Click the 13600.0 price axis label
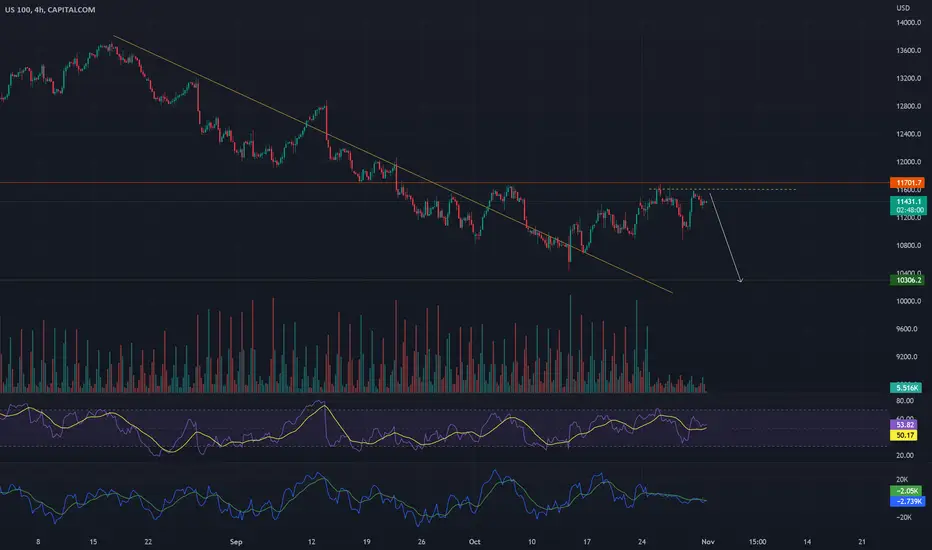 point(909,51)
